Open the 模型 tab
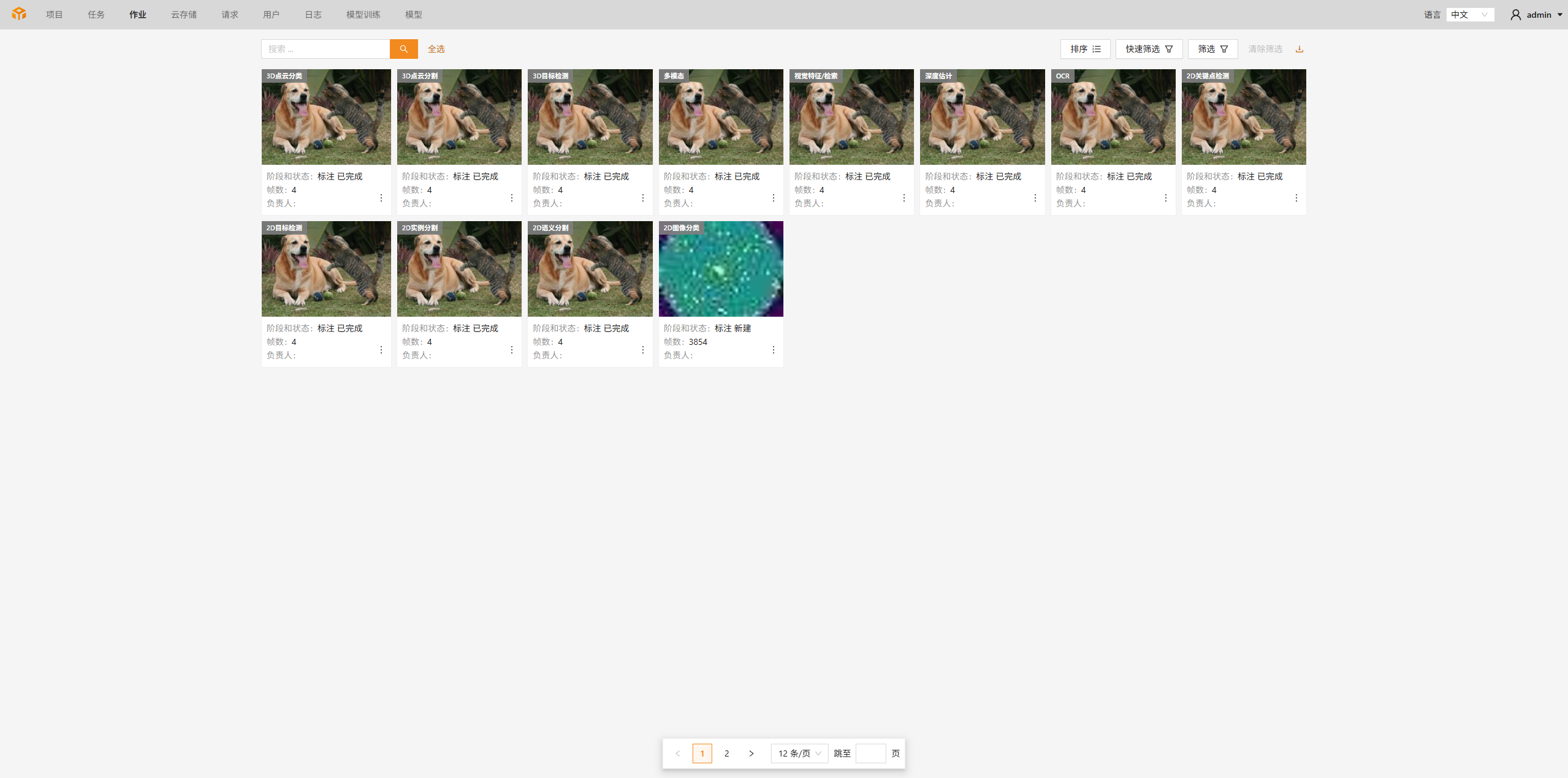Viewport: 1568px width, 778px height. pos(414,15)
